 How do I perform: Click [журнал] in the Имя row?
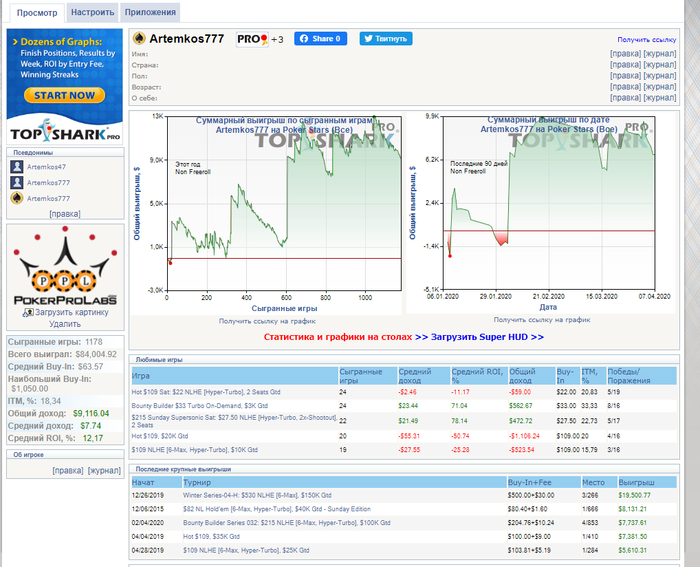click(660, 54)
